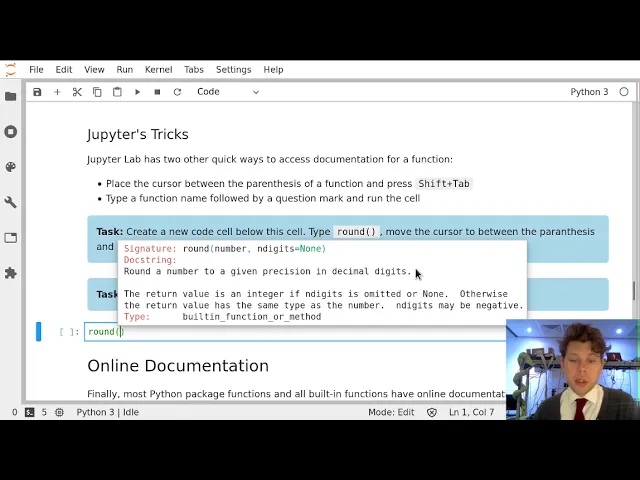Click the Shift+Tab inline code text
The image size is (640, 480).
444,184
